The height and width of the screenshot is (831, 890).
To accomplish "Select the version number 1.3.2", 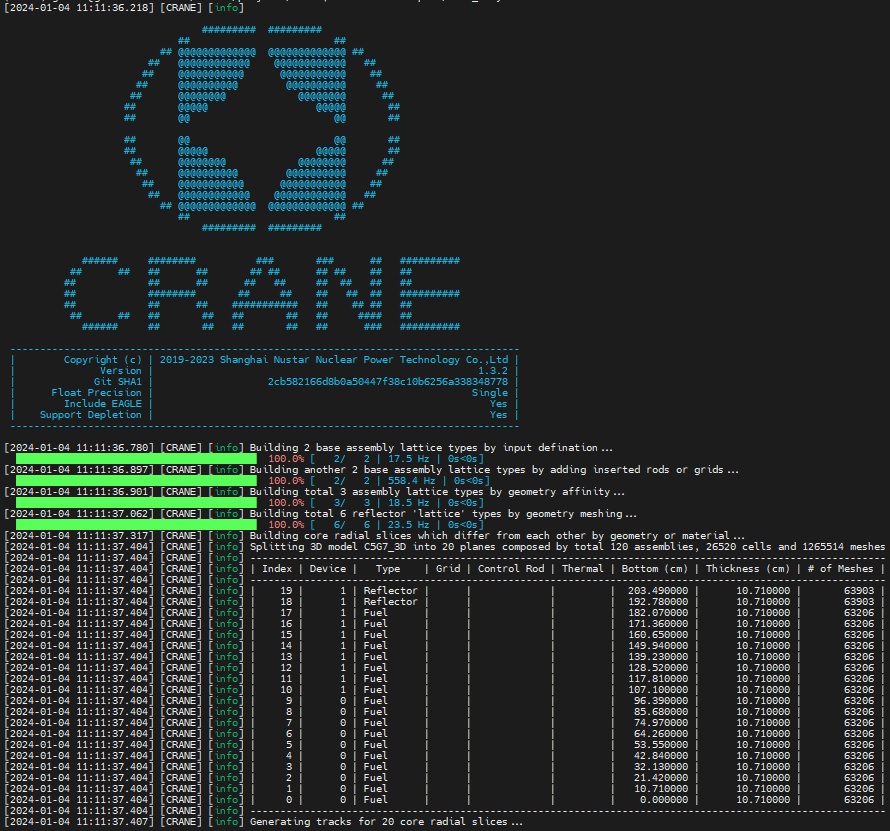I will tap(492, 371).
